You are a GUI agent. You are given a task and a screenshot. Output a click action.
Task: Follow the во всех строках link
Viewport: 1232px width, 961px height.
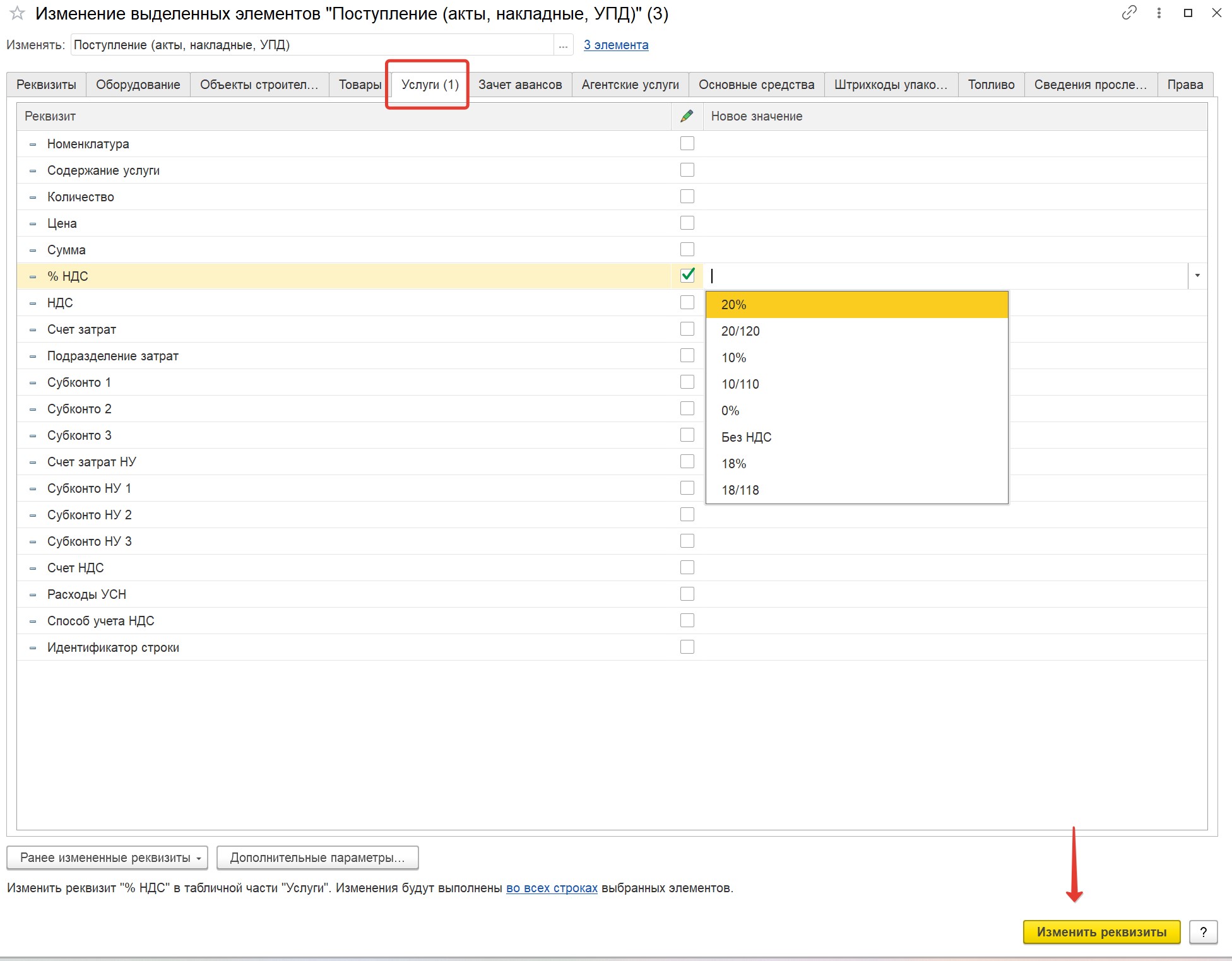tap(552, 888)
